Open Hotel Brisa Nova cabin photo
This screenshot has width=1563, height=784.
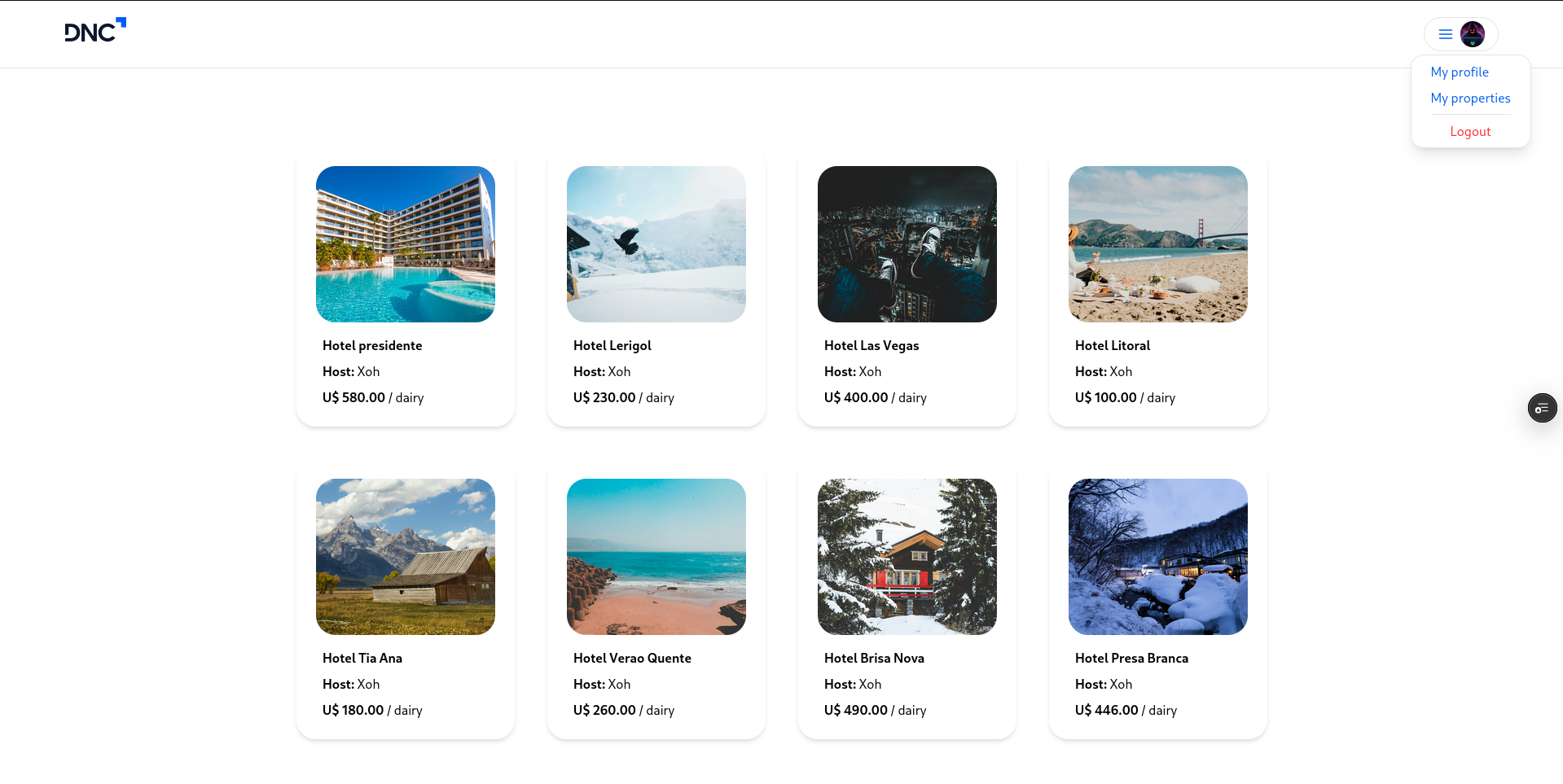(907, 556)
